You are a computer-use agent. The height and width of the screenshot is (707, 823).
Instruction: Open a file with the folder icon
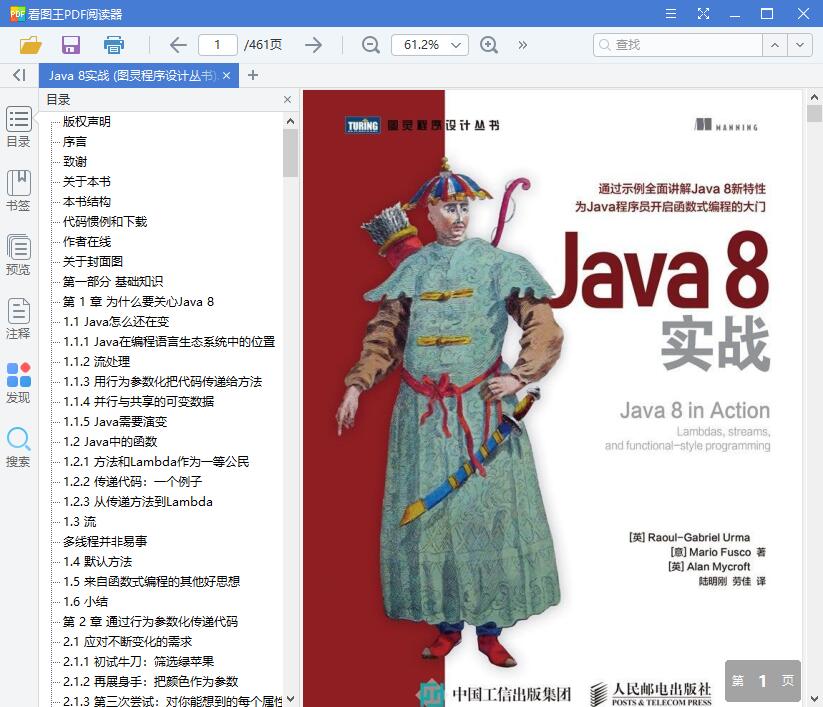30,45
